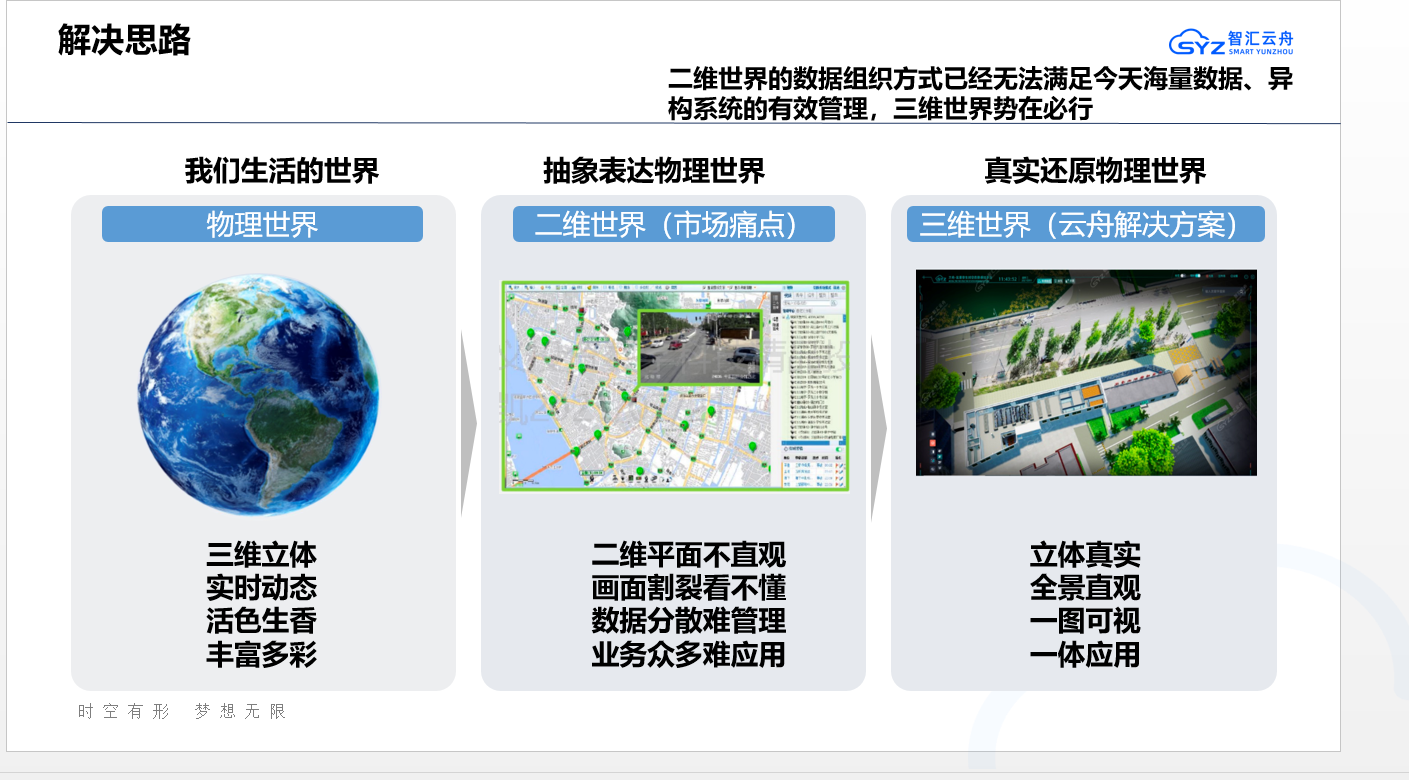Screen dimensions: 1409x780
Task: Click the footer slogan 时空有形 梦想无限
Action: tap(183, 712)
